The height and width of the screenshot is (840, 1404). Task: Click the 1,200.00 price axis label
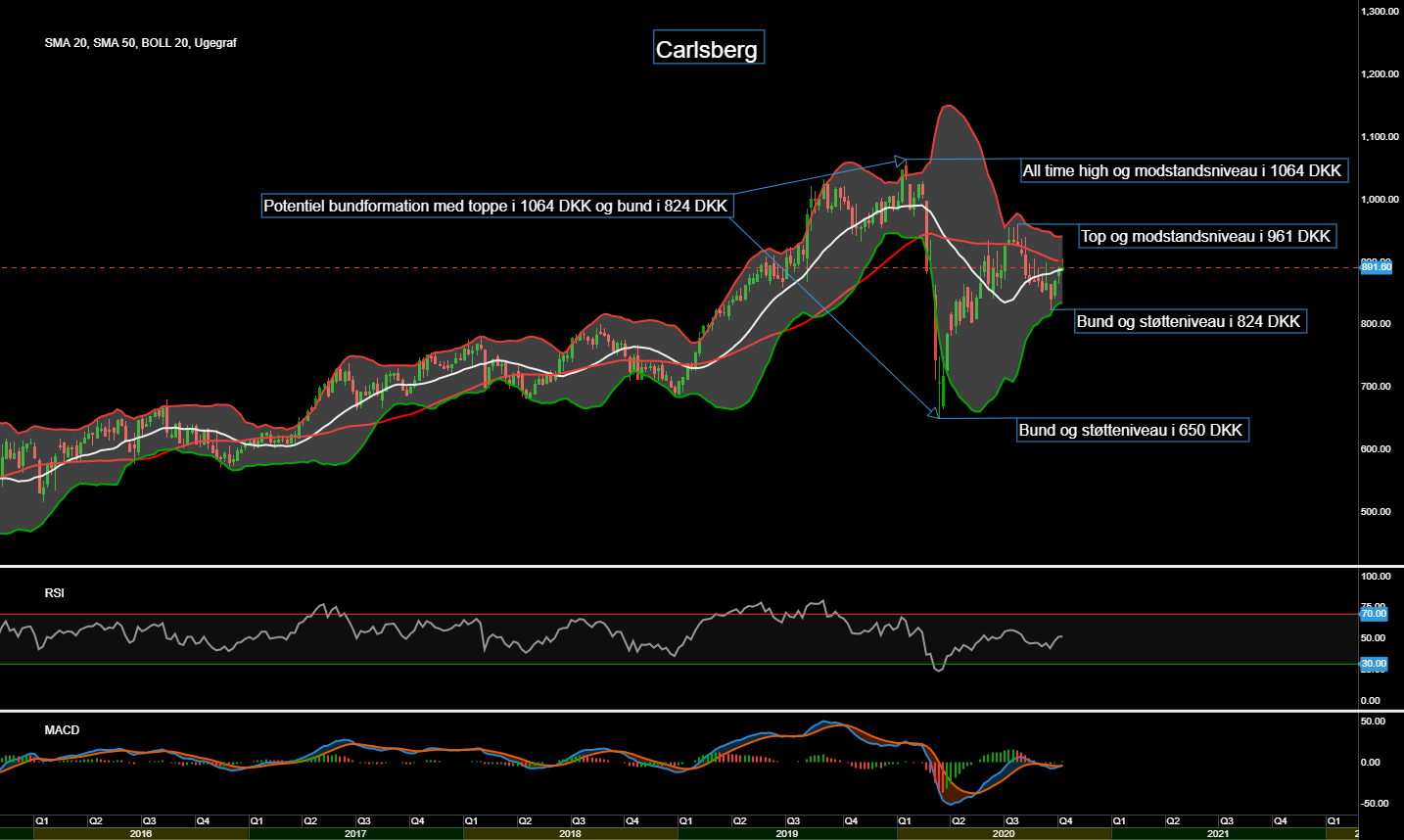click(1381, 74)
